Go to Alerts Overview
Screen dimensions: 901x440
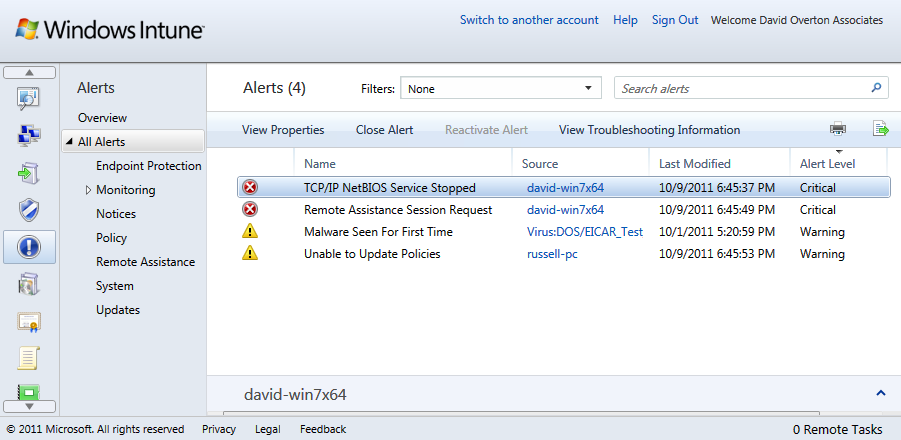coord(102,118)
